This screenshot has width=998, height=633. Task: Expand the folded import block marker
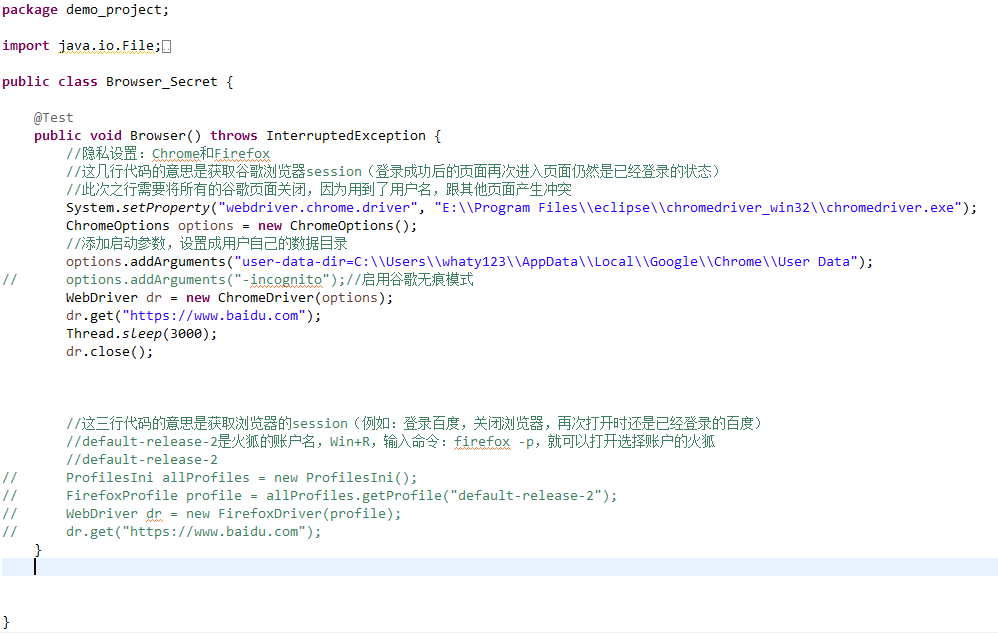point(166,46)
